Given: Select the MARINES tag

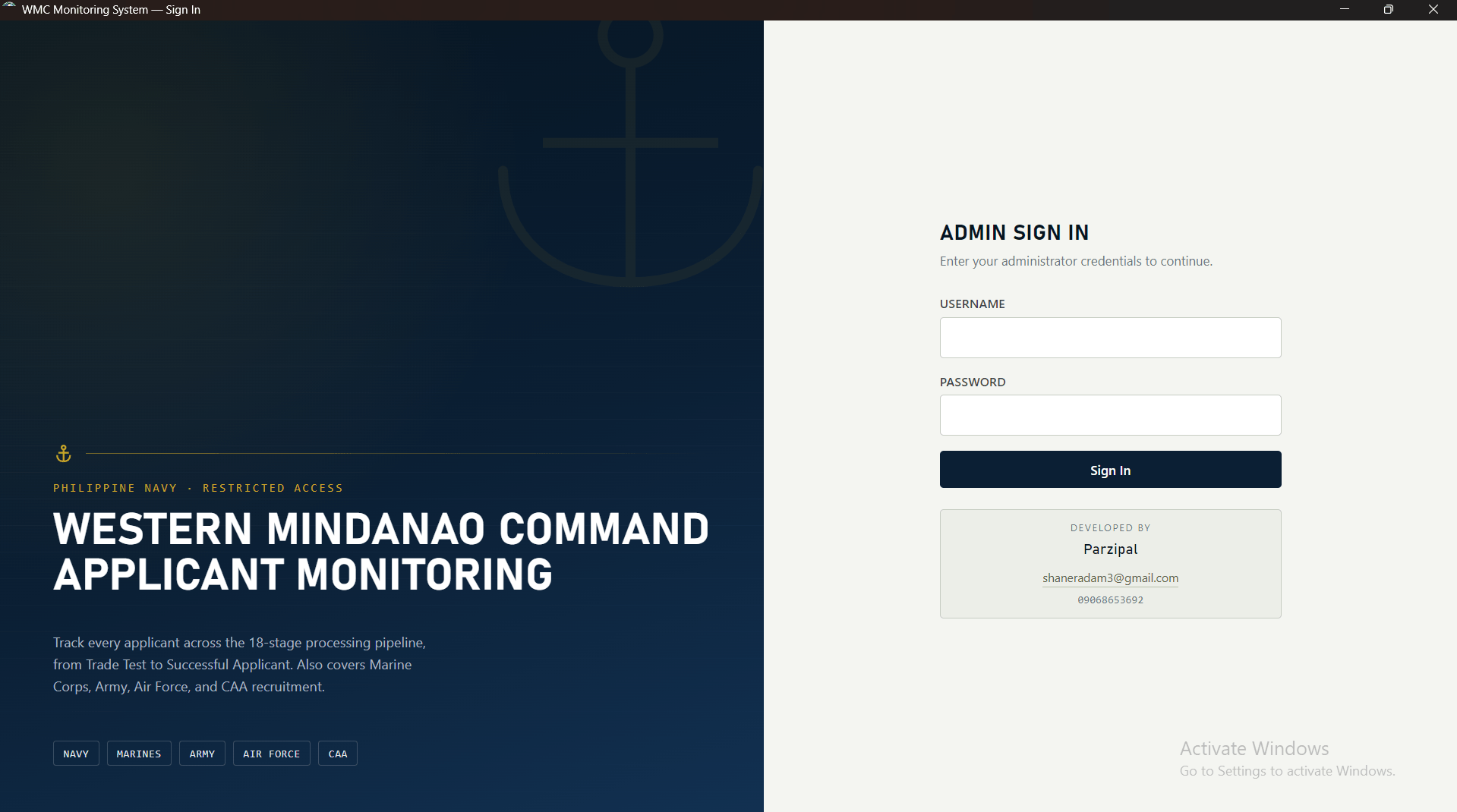Looking at the screenshot, I should [x=139, y=754].
